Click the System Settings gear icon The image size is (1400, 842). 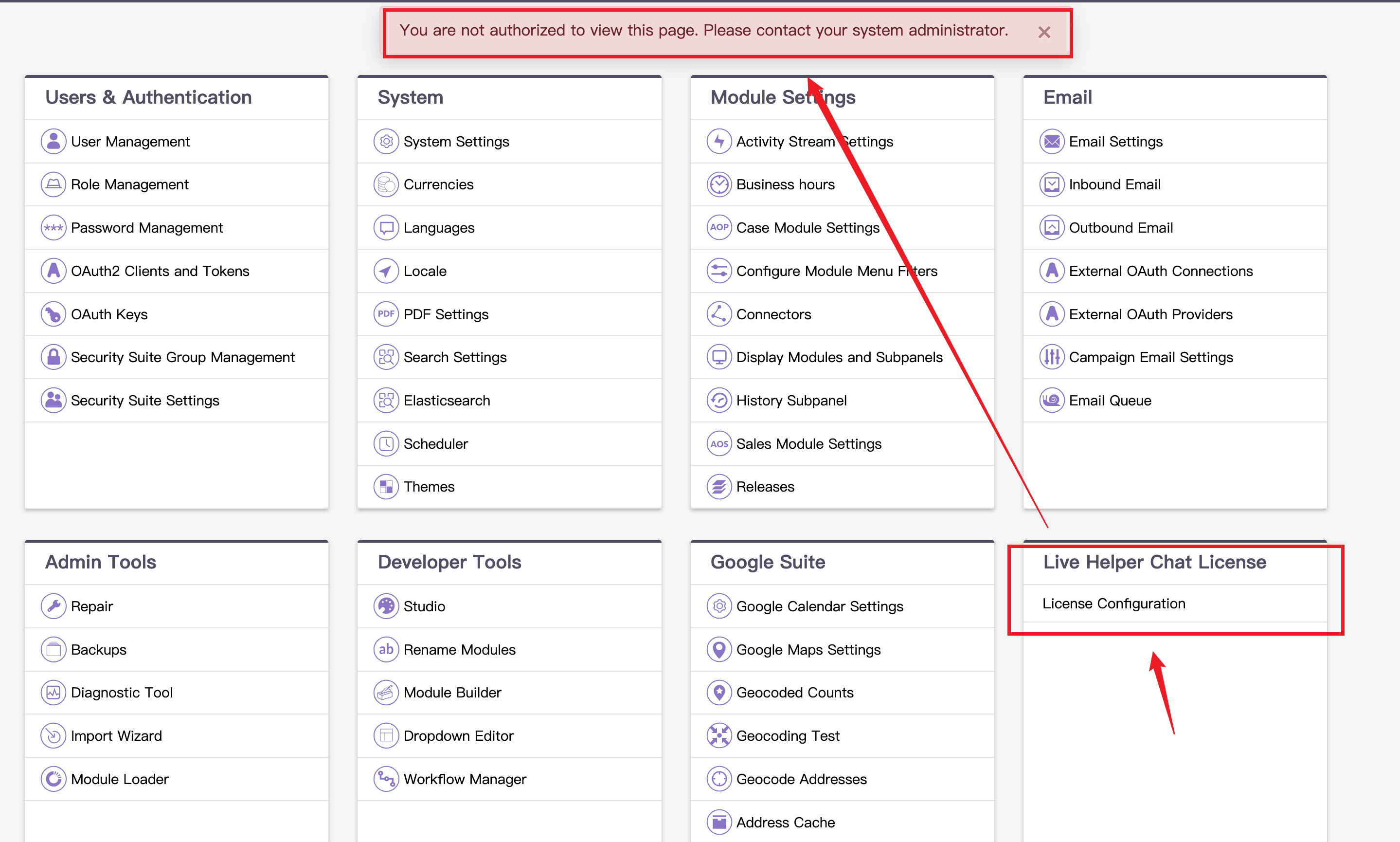point(386,141)
